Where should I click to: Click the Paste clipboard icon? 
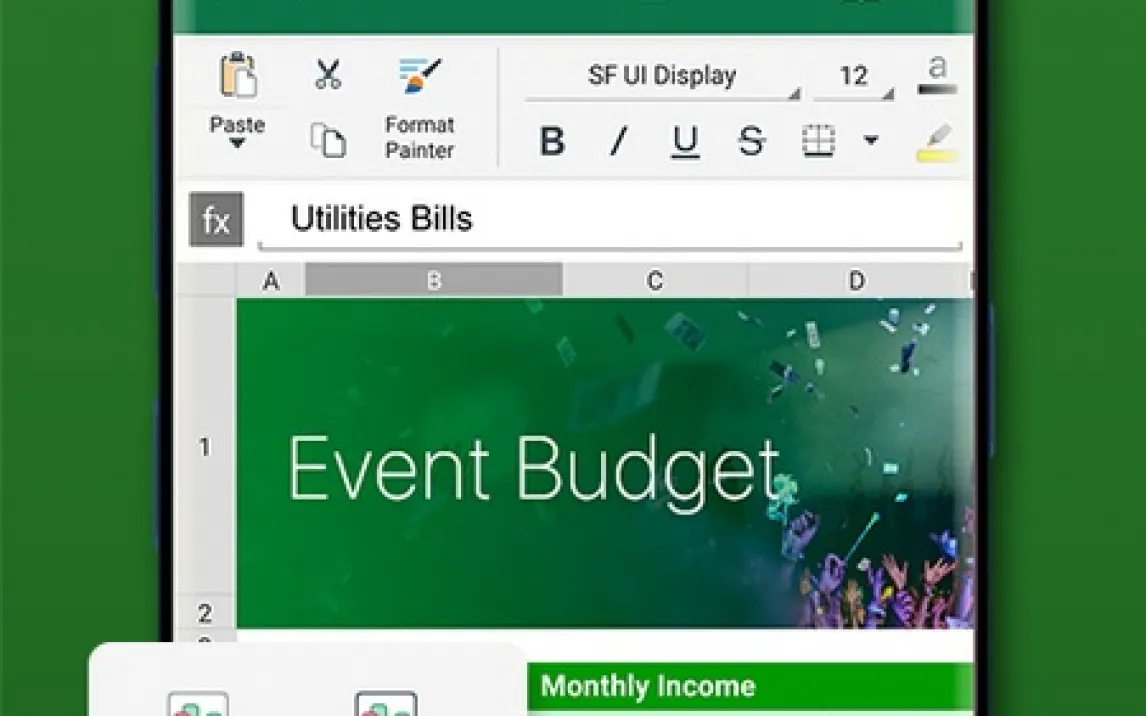(x=237, y=76)
